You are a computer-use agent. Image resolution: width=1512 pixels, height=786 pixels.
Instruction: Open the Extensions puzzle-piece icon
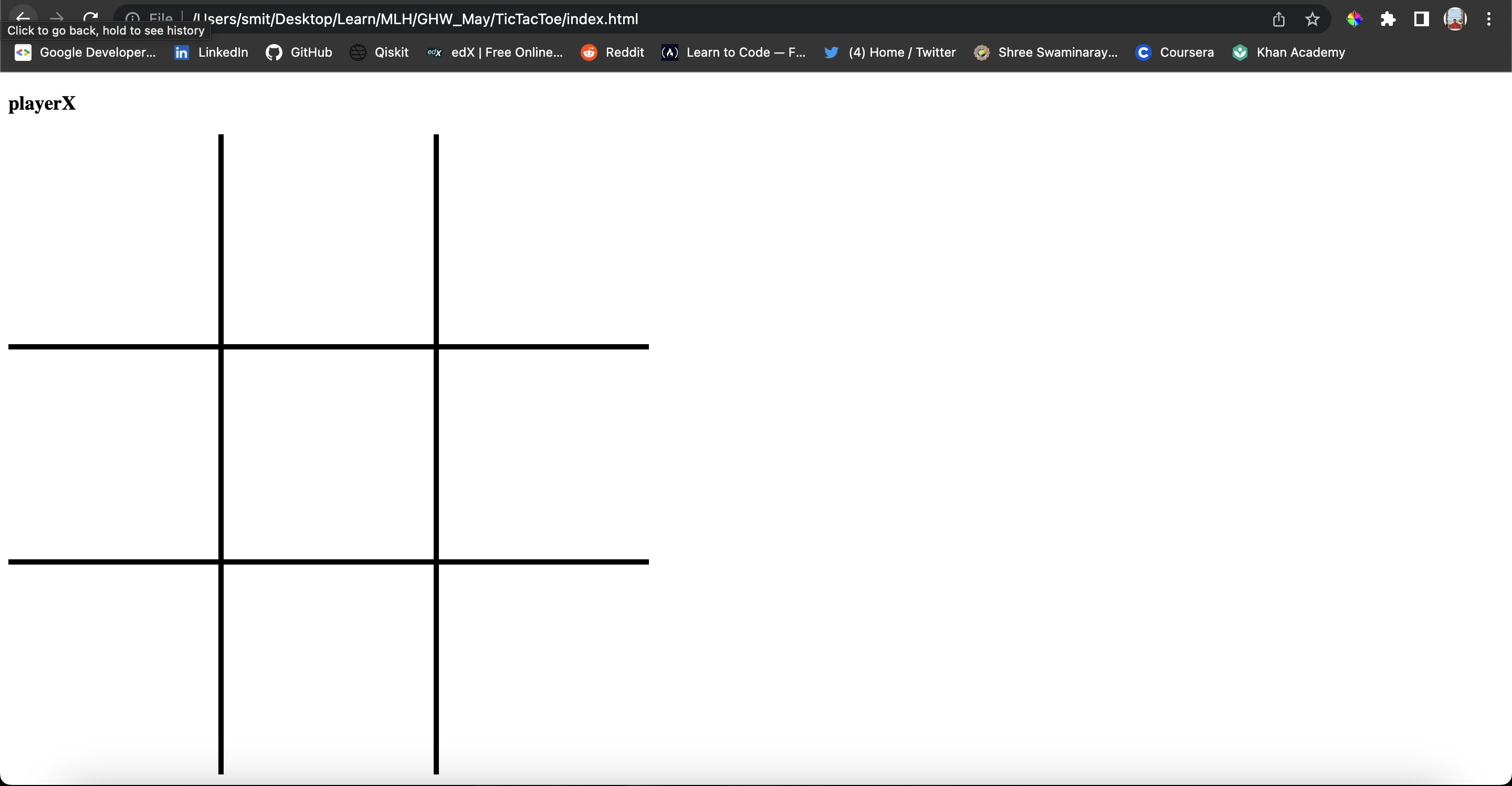tap(1388, 19)
